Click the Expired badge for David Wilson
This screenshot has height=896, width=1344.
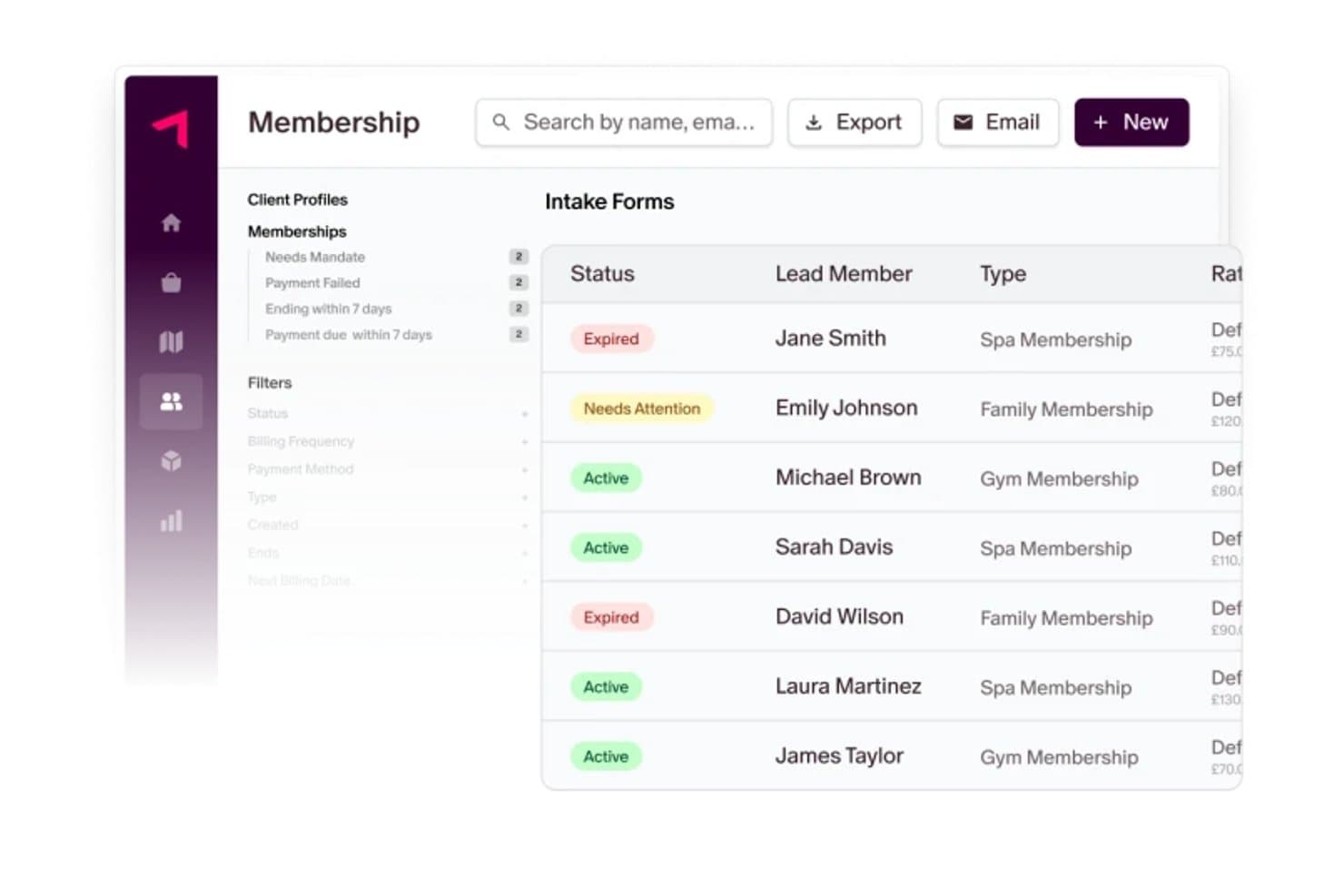(611, 617)
